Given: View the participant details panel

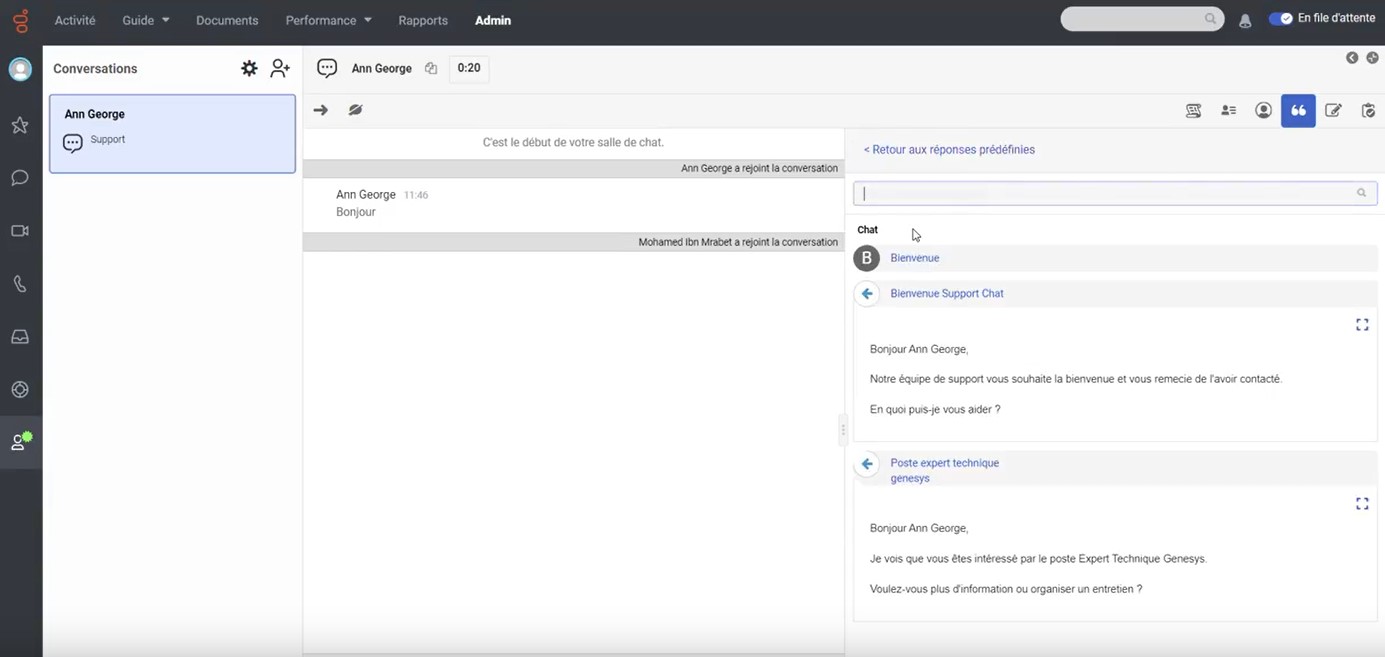Looking at the screenshot, I should [1228, 110].
